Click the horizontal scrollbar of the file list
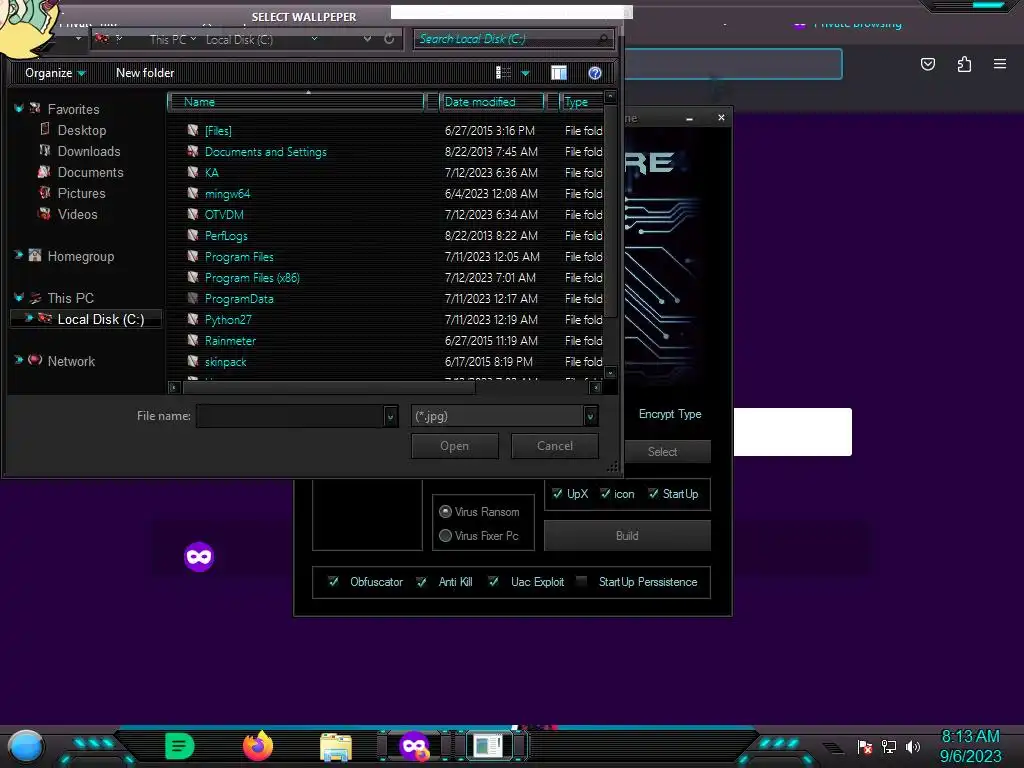Viewport: 1024px width, 768px height. [x=329, y=387]
